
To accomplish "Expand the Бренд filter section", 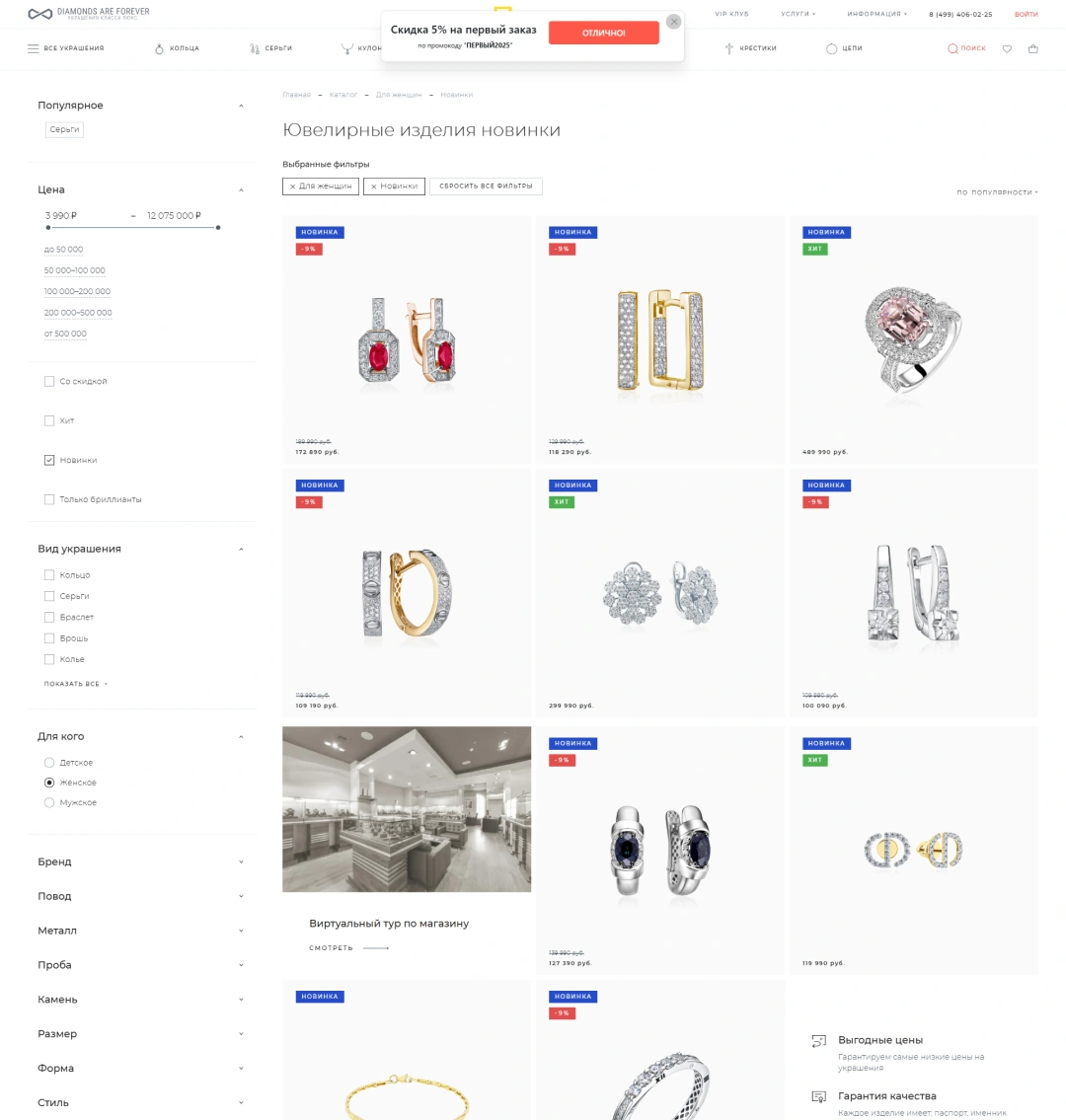I will click(141, 862).
